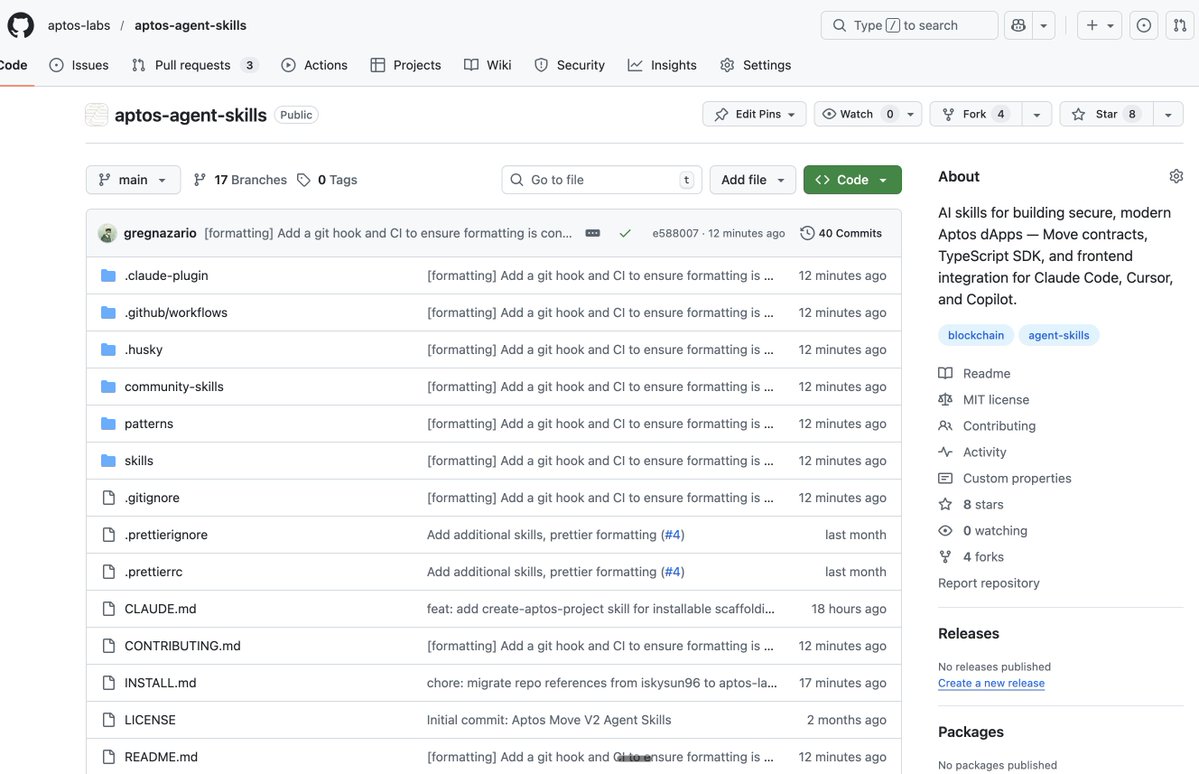Expand the fork options dropdown arrow
The width and height of the screenshot is (1199, 774).
tap(1037, 114)
